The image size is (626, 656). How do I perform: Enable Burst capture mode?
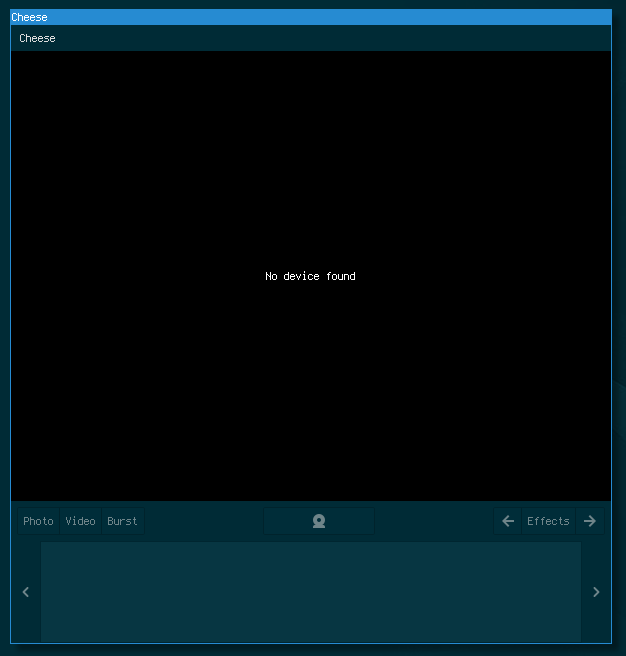(122, 521)
